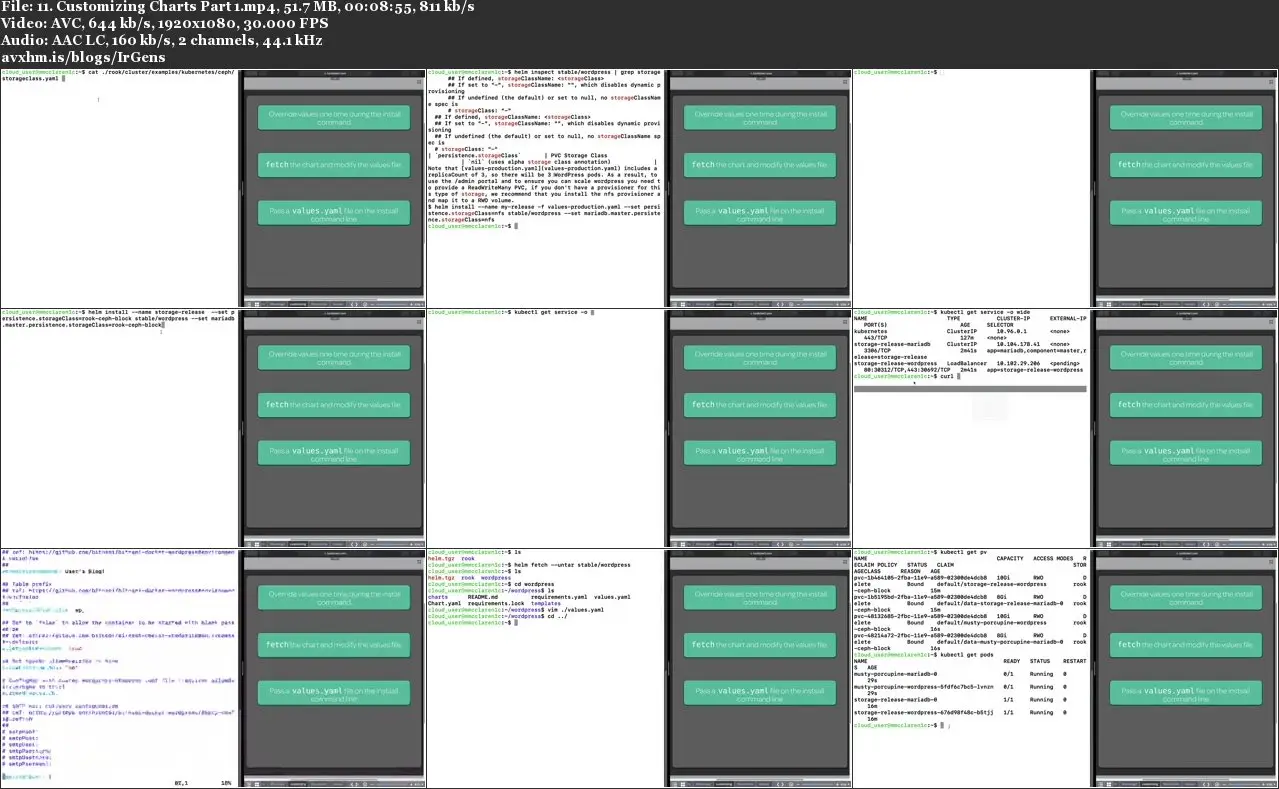1279x789 pixels.
Task: Click 'Override values' card in cat storageclass.yaml thumbnail
Action: pyautogui.click(x=334, y=118)
